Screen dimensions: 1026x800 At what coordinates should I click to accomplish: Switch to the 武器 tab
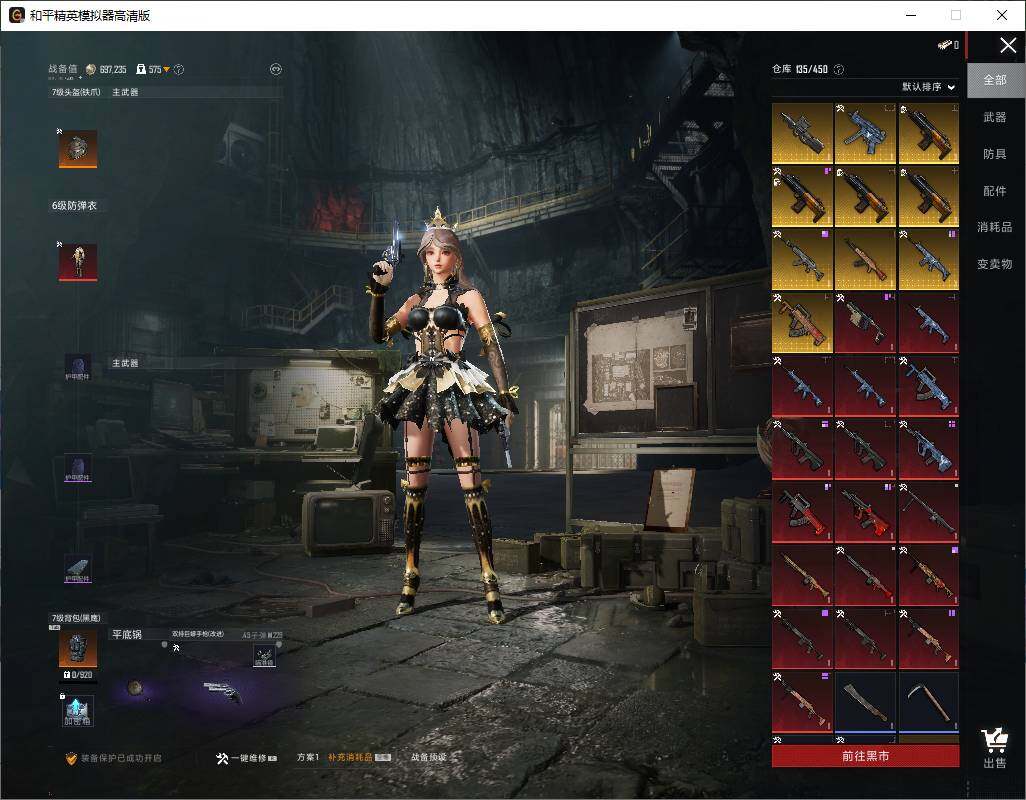(x=995, y=117)
